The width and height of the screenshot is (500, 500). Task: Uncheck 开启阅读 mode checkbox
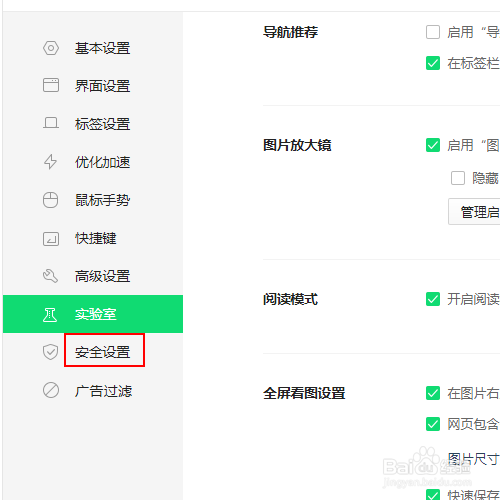pyautogui.click(x=433, y=299)
